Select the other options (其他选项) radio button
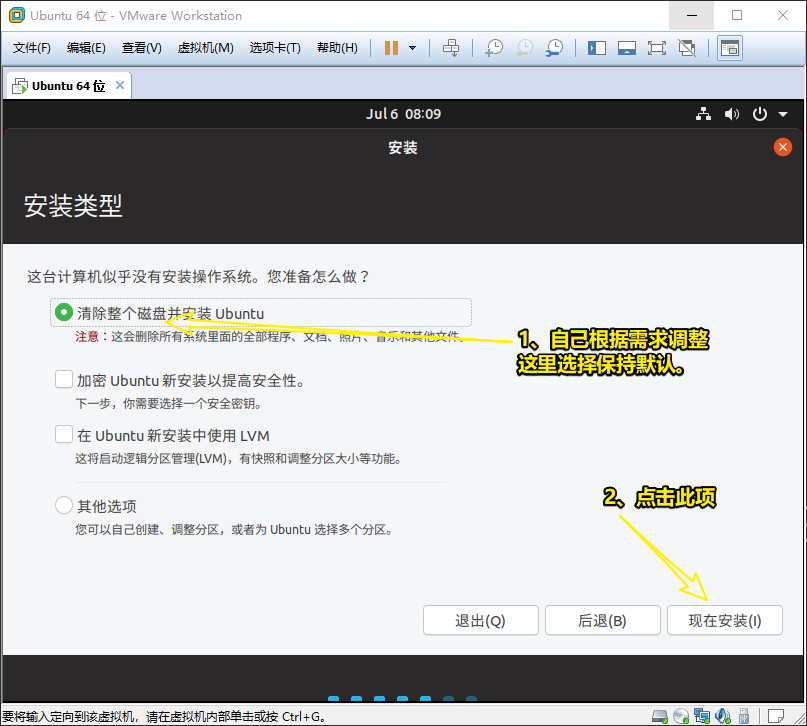This screenshot has height=726, width=807. (x=64, y=506)
